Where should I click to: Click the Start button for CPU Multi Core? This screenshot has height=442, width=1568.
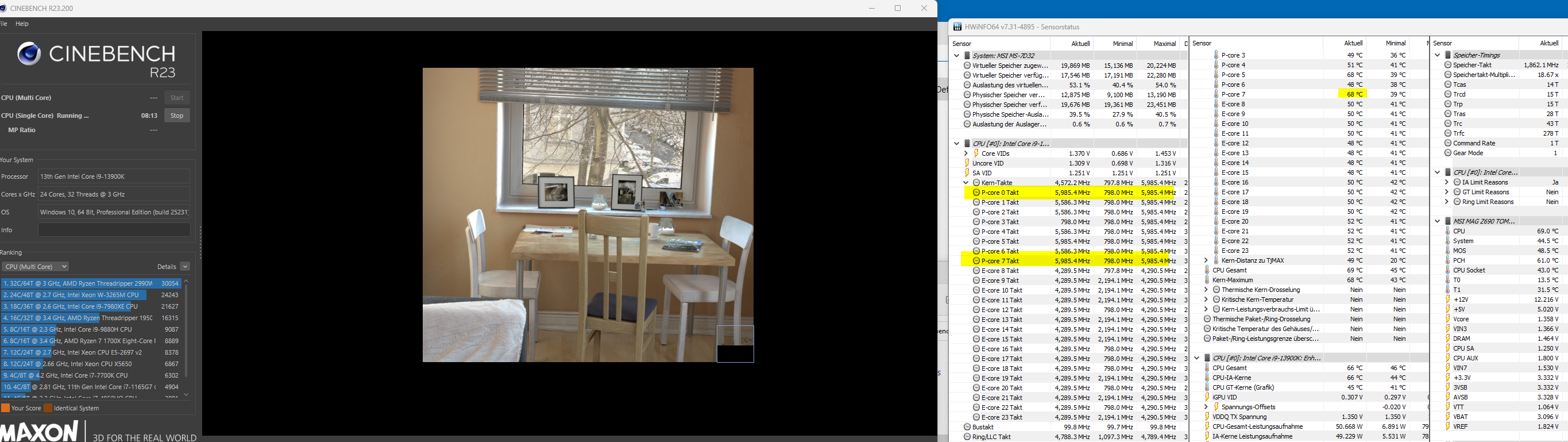(177, 98)
